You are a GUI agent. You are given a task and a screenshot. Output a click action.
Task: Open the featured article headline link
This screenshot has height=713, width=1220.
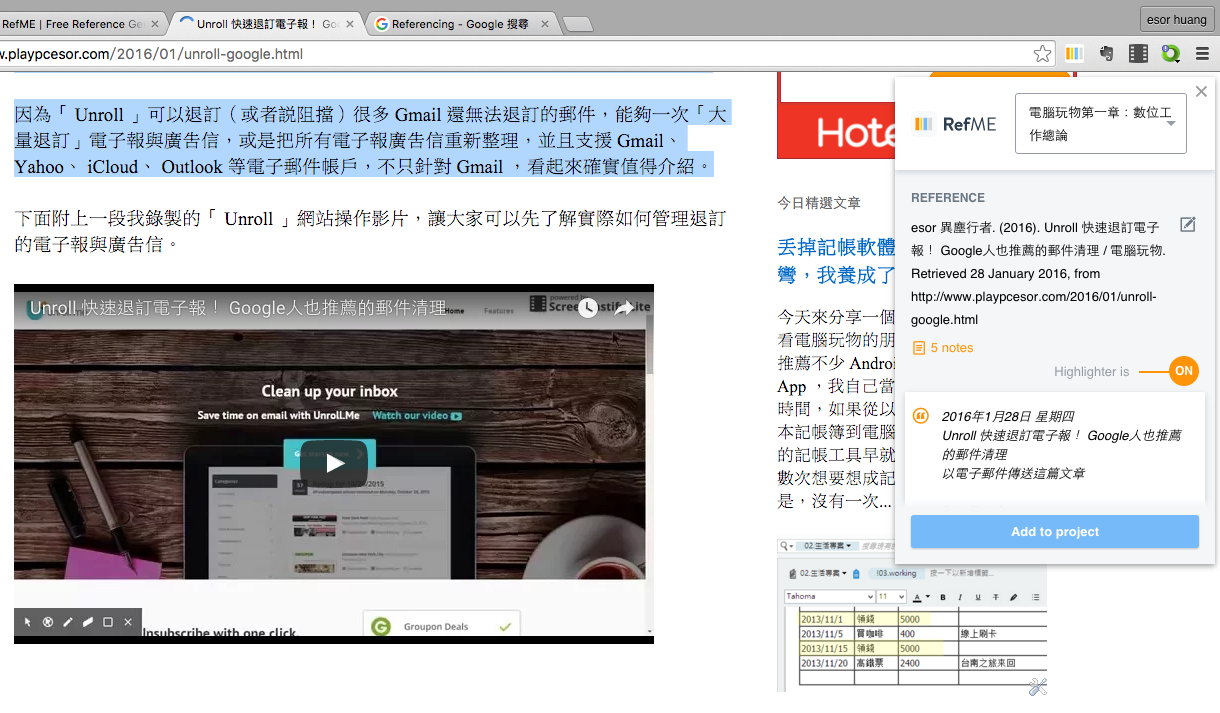(x=836, y=260)
